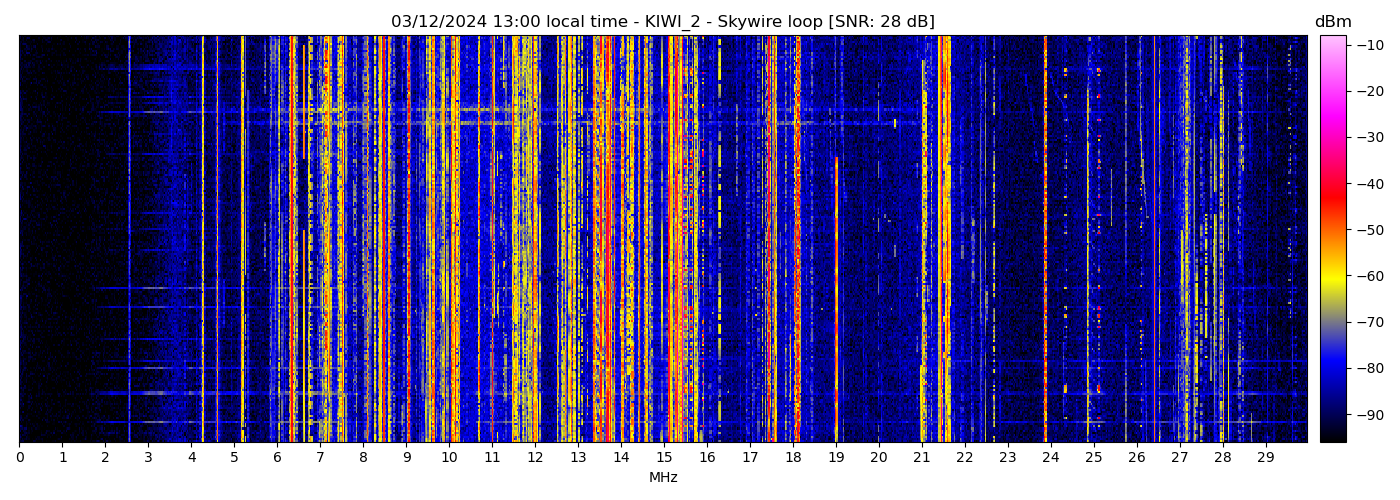The height and width of the screenshot is (500, 1400).
Task: Click the −40 colorbar tick label
Action: [1369, 184]
